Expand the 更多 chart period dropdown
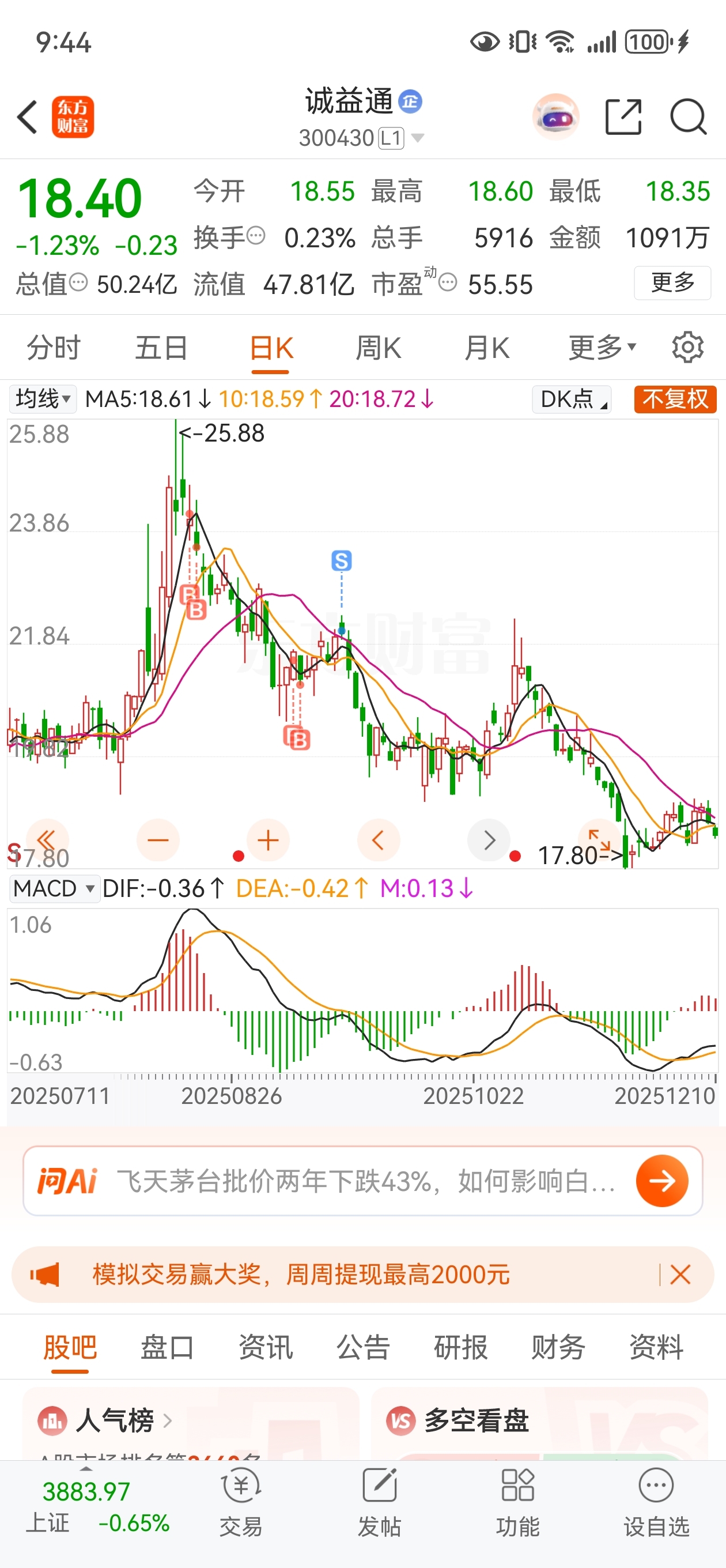The image size is (726, 1568). click(x=603, y=348)
